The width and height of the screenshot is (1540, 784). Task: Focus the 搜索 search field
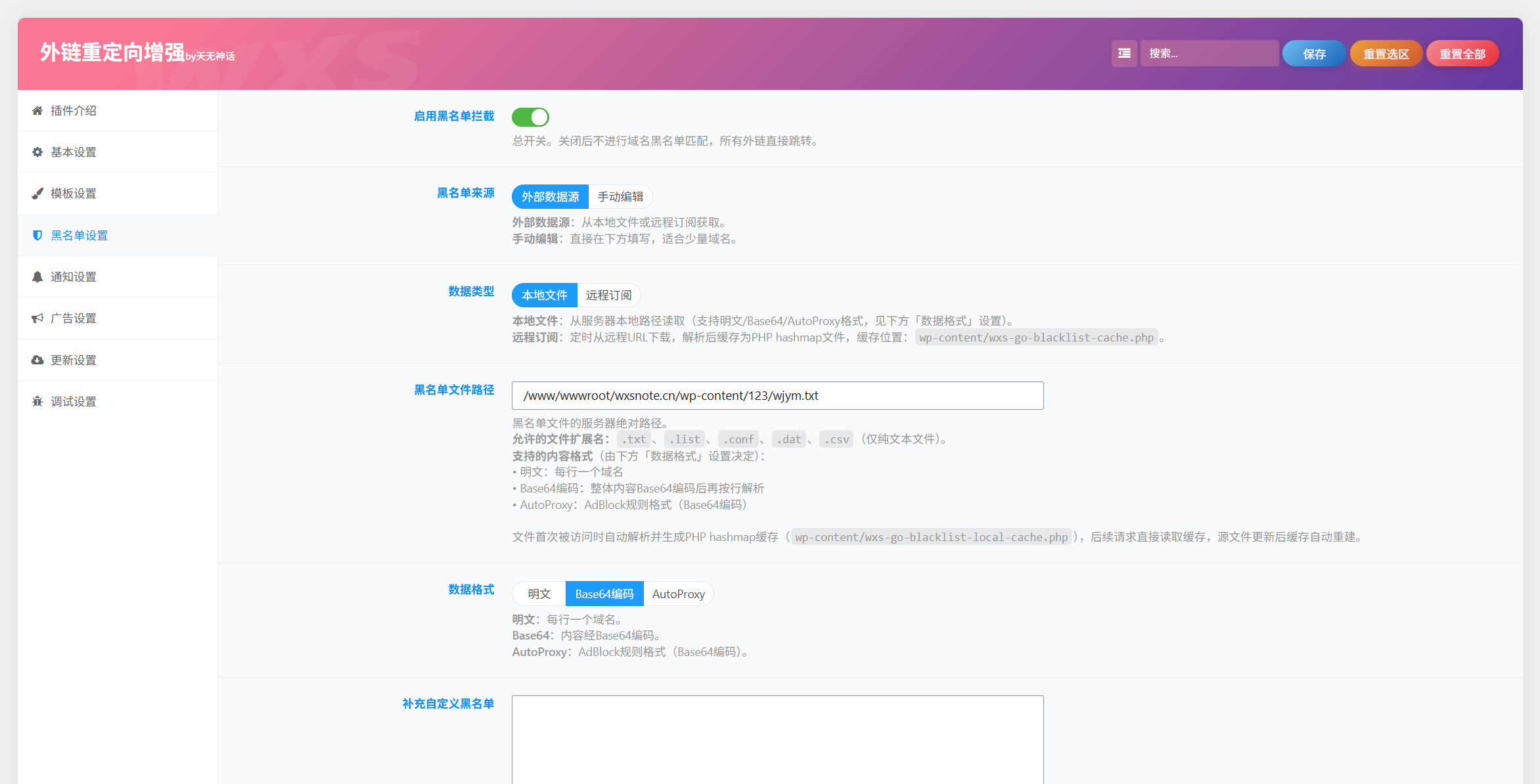click(1209, 53)
